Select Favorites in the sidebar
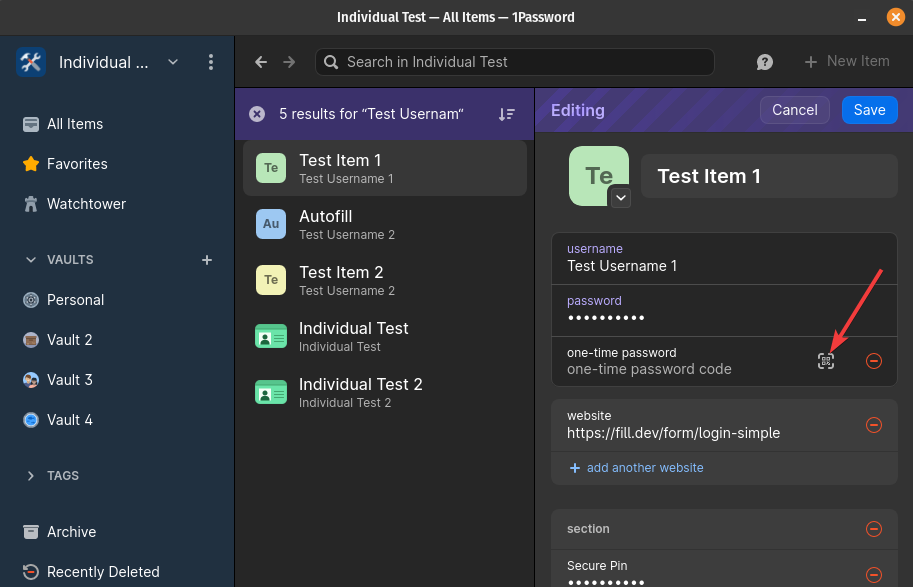The image size is (913, 587). (x=77, y=164)
